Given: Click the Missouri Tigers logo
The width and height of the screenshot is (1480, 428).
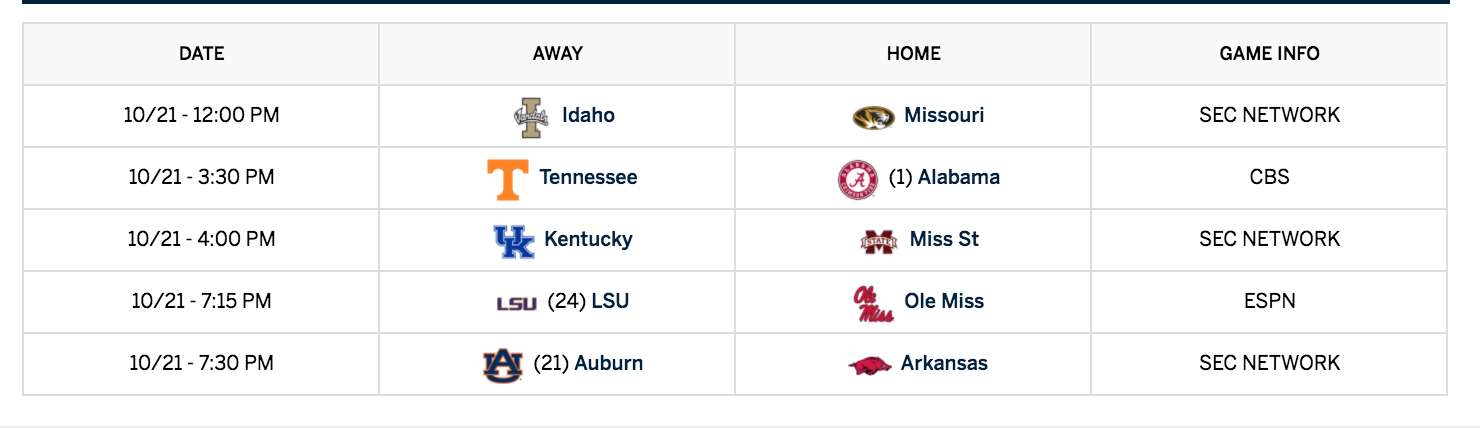Looking at the screenshot, I should [873, 117].
